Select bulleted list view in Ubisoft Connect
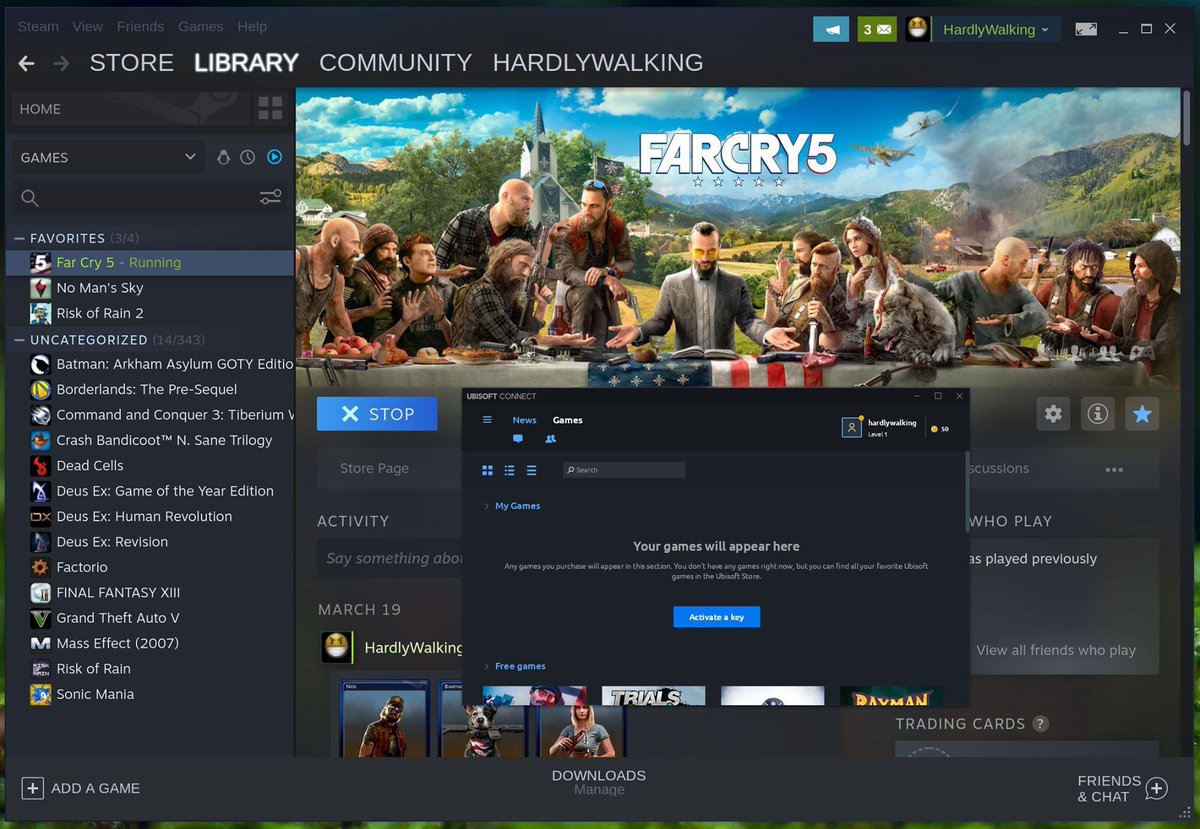The width and height of the screenshot is (1200, 829). 510,470
